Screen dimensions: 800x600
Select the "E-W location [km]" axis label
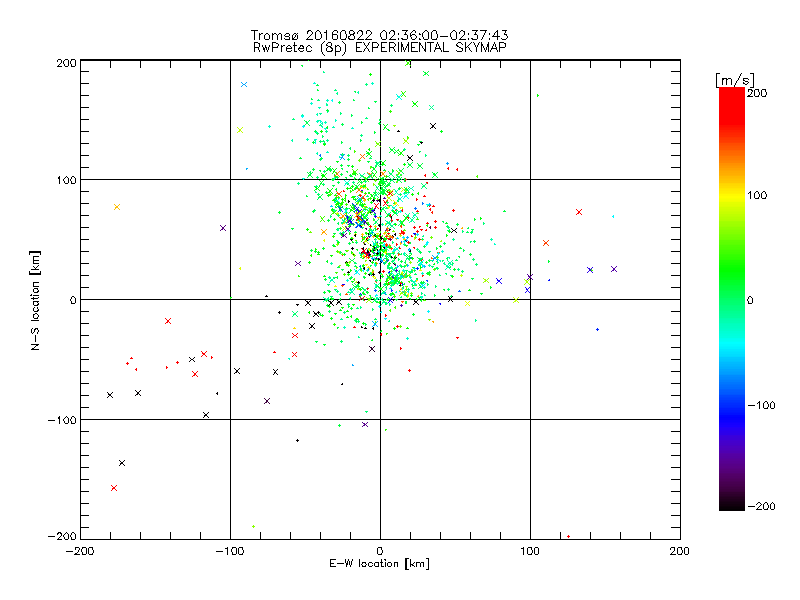pos(380,564)
